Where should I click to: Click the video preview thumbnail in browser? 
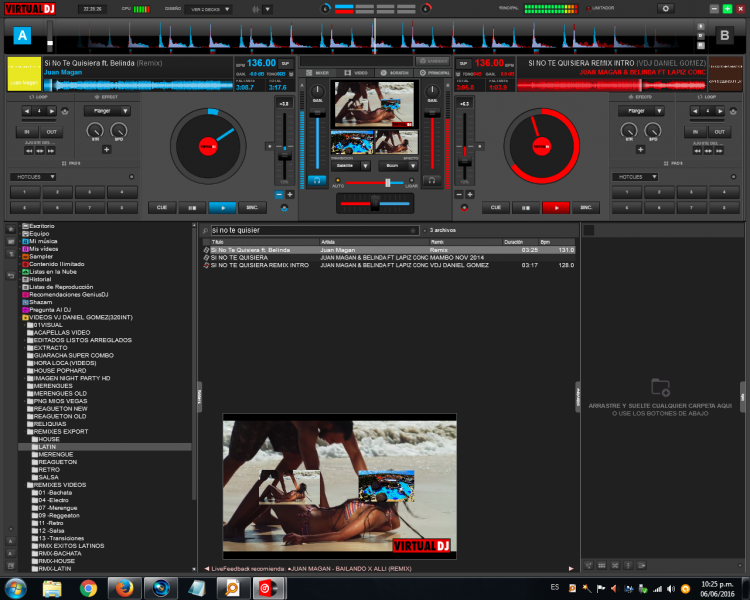(x=340, y=487)
